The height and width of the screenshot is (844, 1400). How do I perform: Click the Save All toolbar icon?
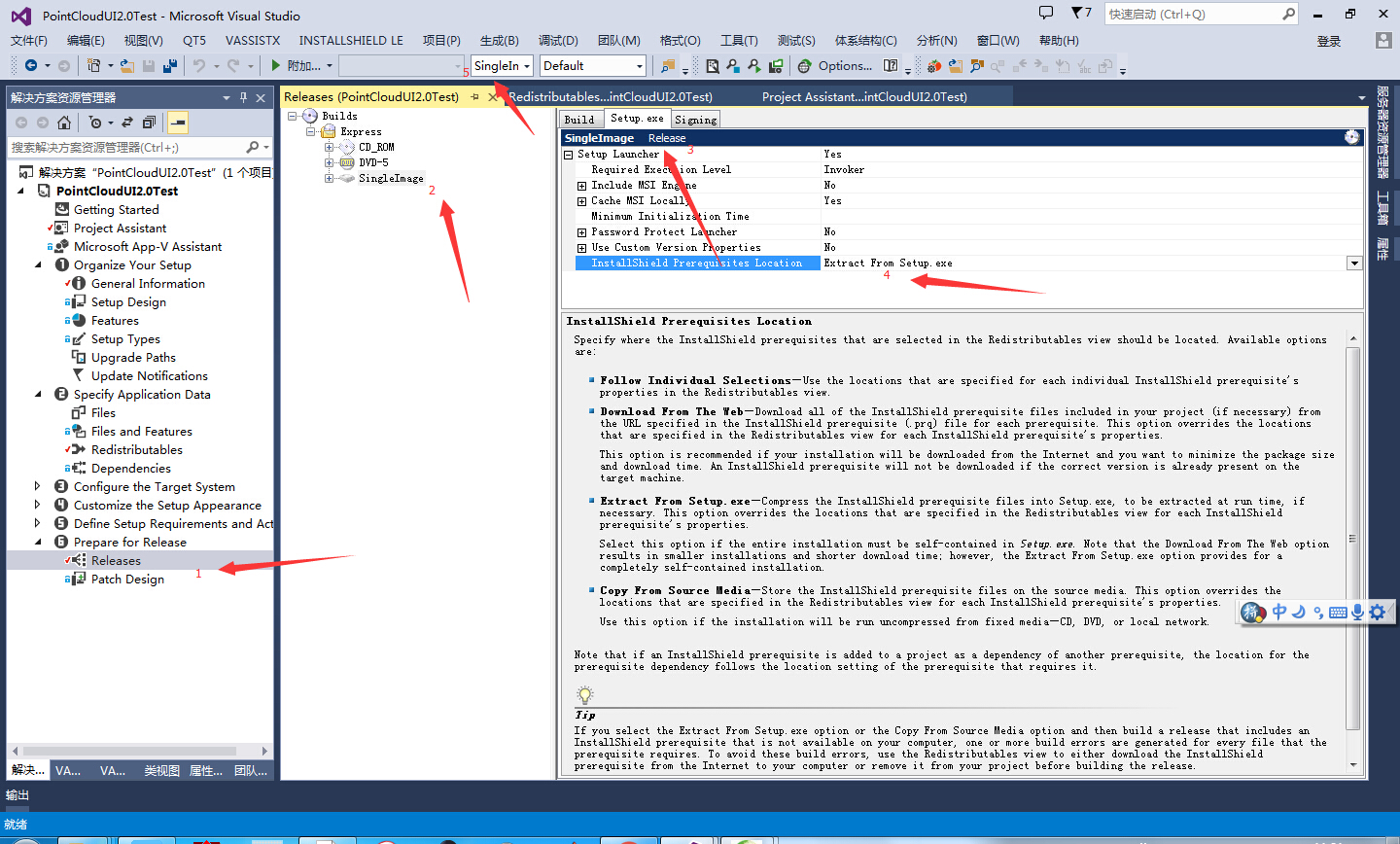170,65
